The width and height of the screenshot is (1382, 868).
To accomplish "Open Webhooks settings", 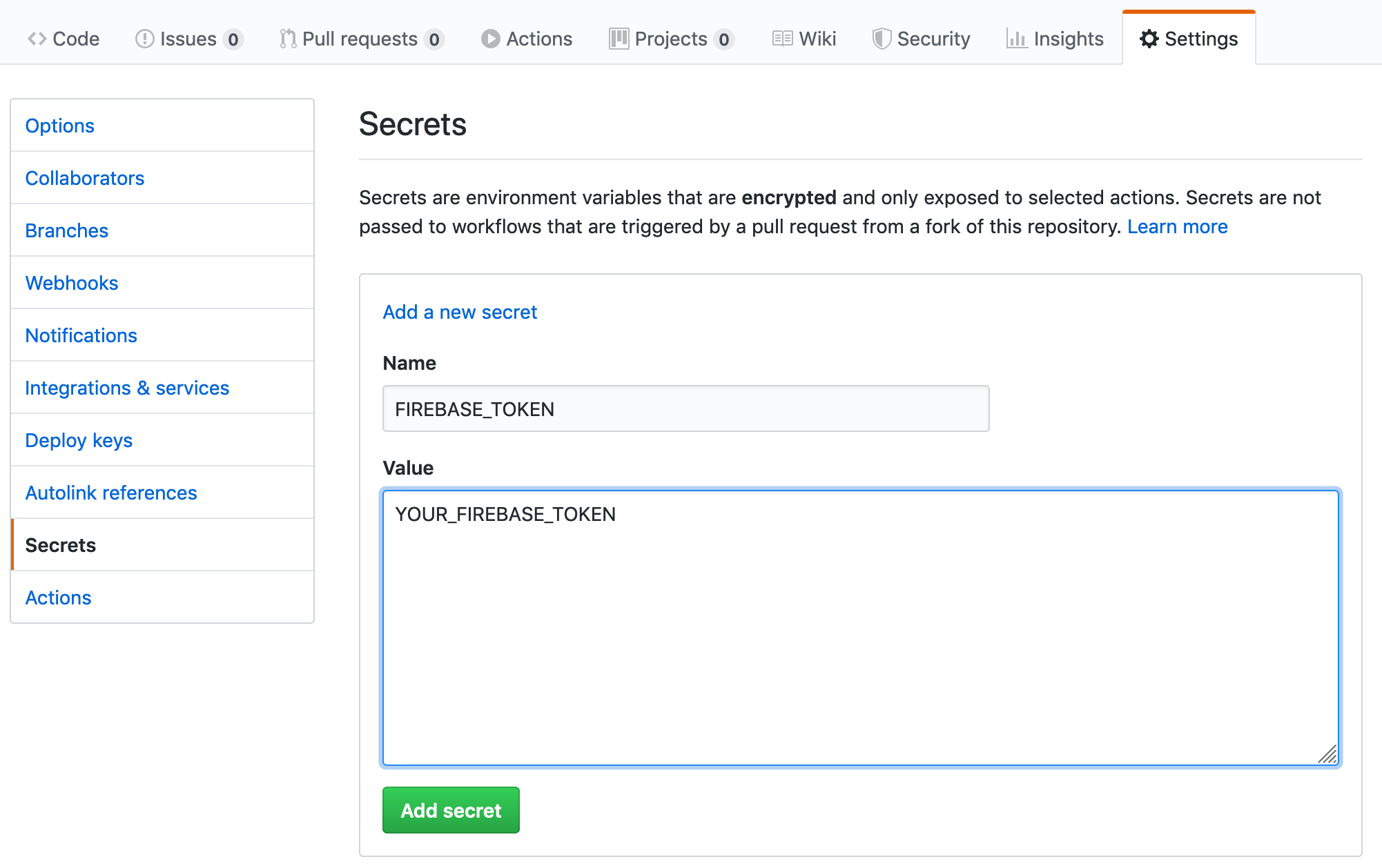I will (71, 282).
